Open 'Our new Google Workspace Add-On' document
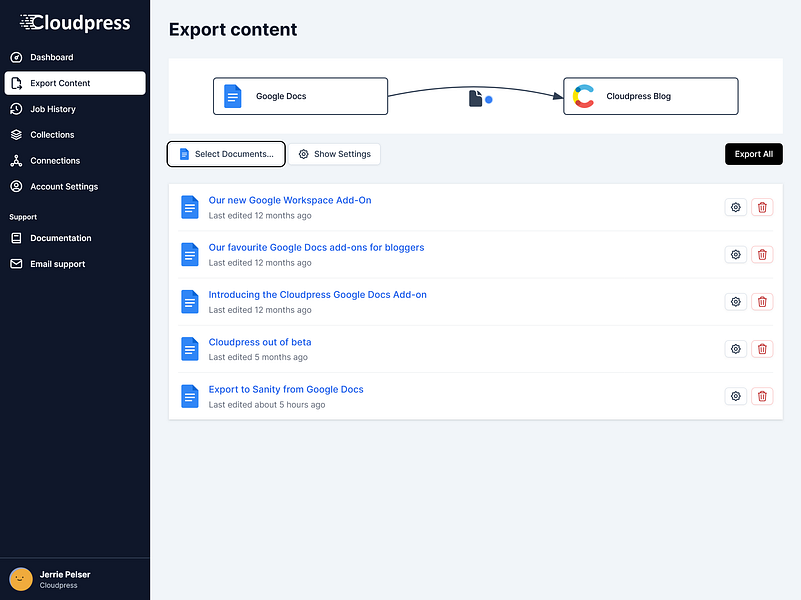Image resolution: width=801 pixels, height=600 pixels. click(290, 200)
